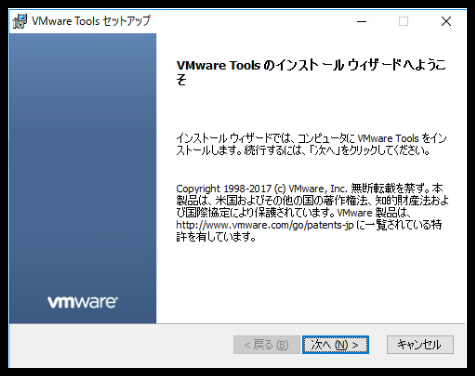Click the blue 'VMware Tools' words in description
The height and width of the screenshot is (376, 475).
click(388, 138)
